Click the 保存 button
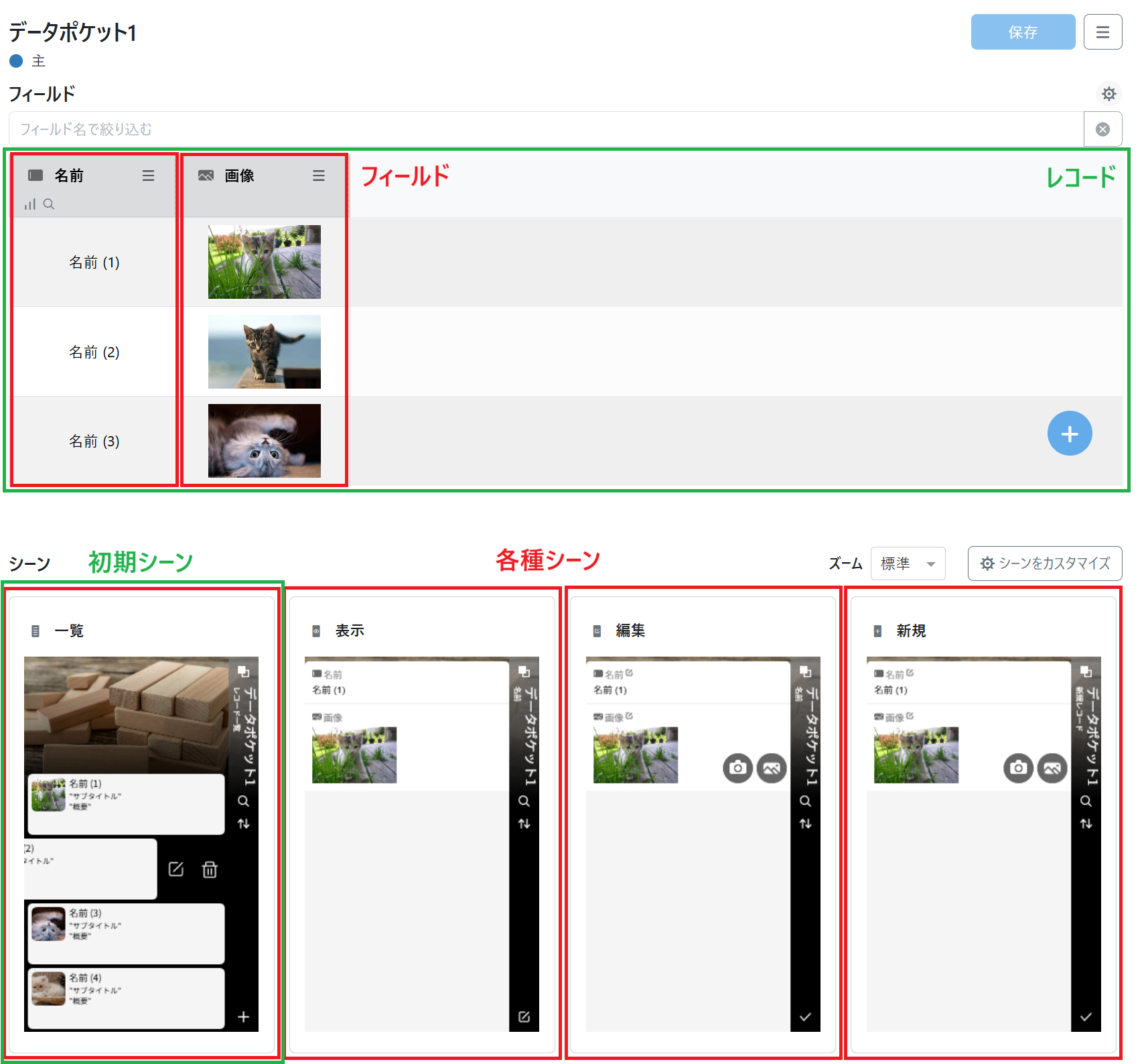Viewport: 1144px width, 1064px height. point(1022,32)
